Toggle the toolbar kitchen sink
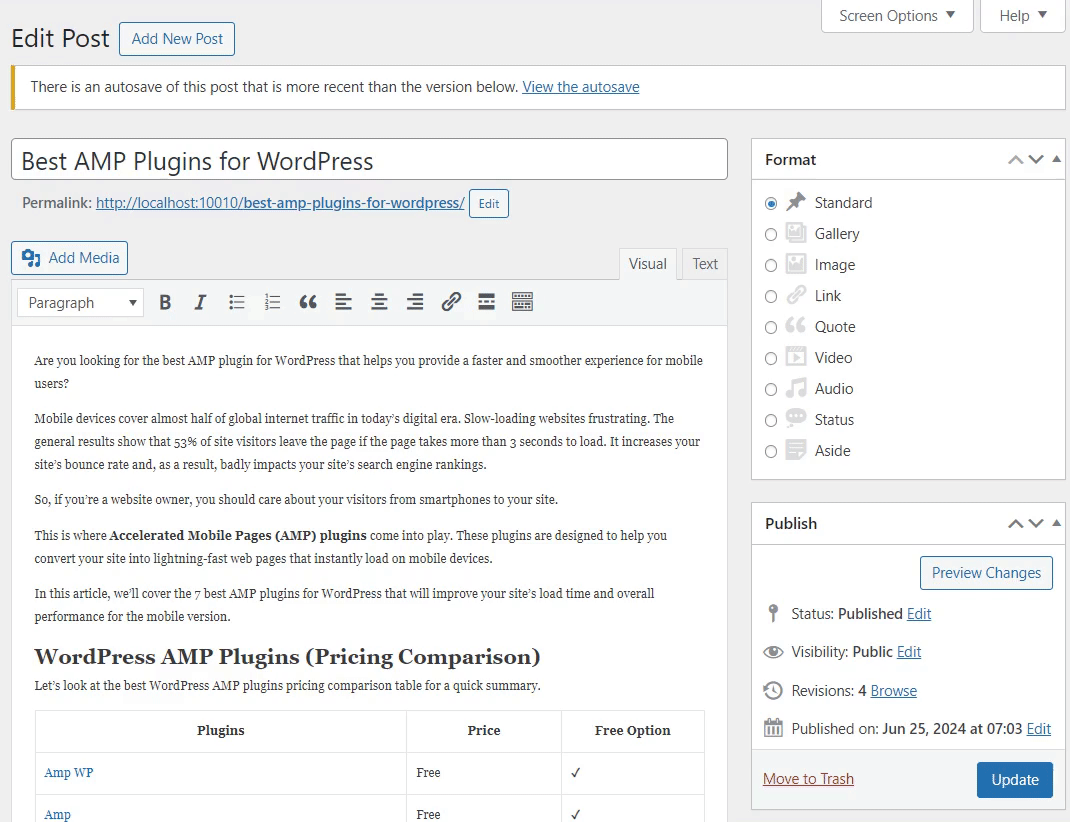 pyautogui.click(x=522, y=302)
